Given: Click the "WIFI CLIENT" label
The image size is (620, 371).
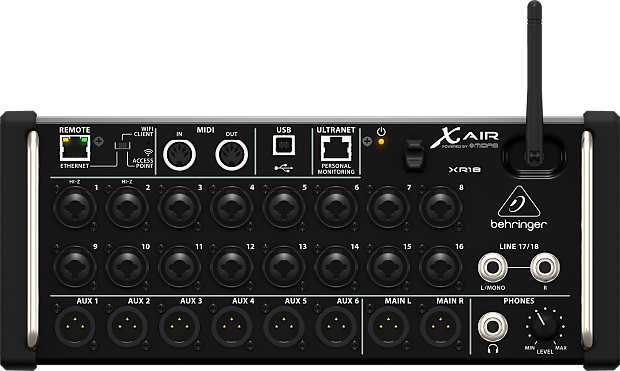Looking at the screenshot, I should [144, 132].
